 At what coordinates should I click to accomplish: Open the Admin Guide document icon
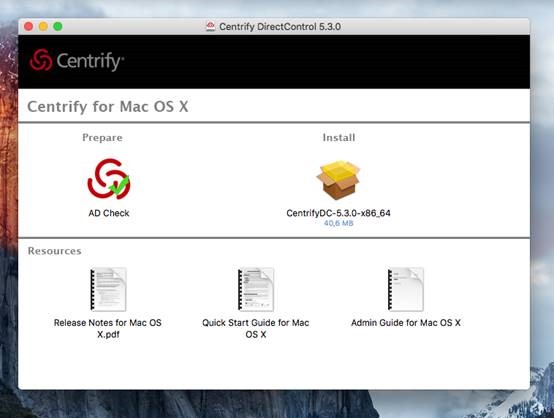point(406,289)
